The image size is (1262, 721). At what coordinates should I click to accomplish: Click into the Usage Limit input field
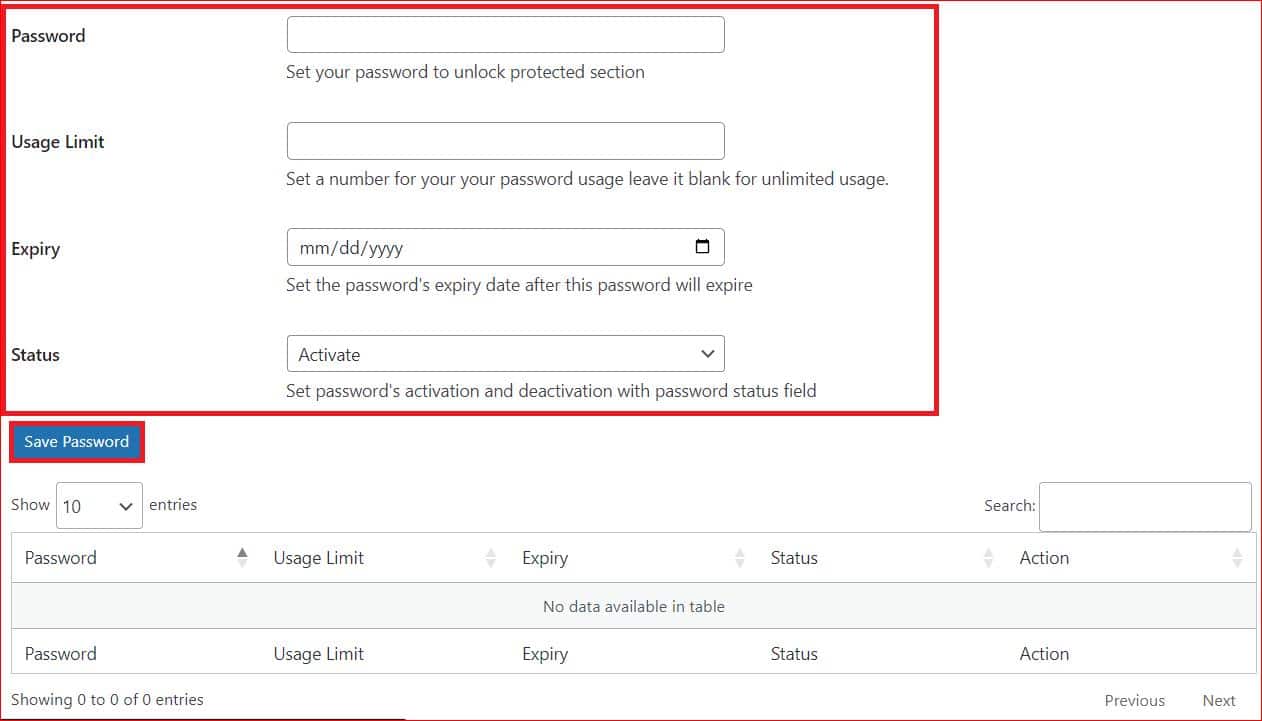pos(505,140)
